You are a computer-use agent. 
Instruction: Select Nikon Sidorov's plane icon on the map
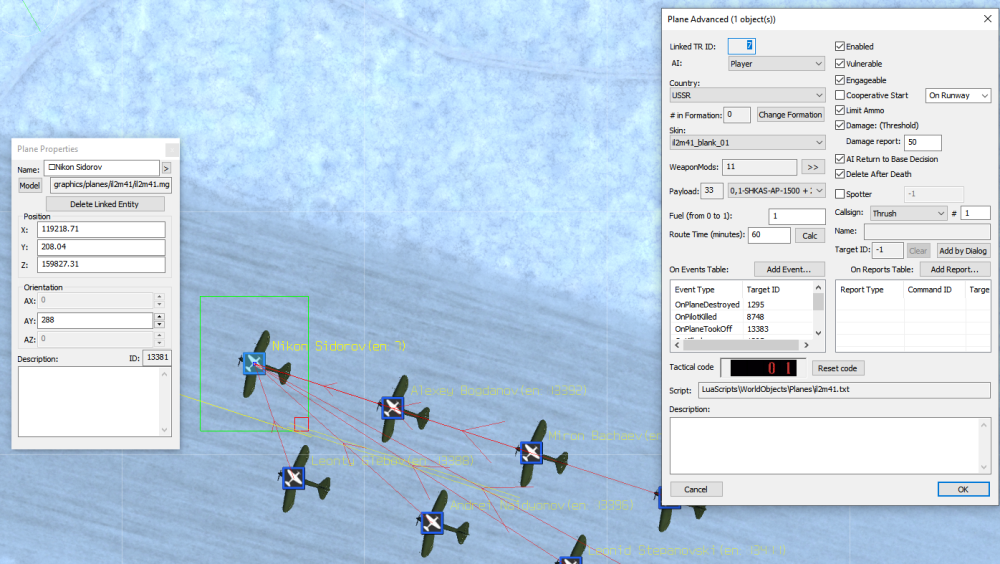[255, 362]
